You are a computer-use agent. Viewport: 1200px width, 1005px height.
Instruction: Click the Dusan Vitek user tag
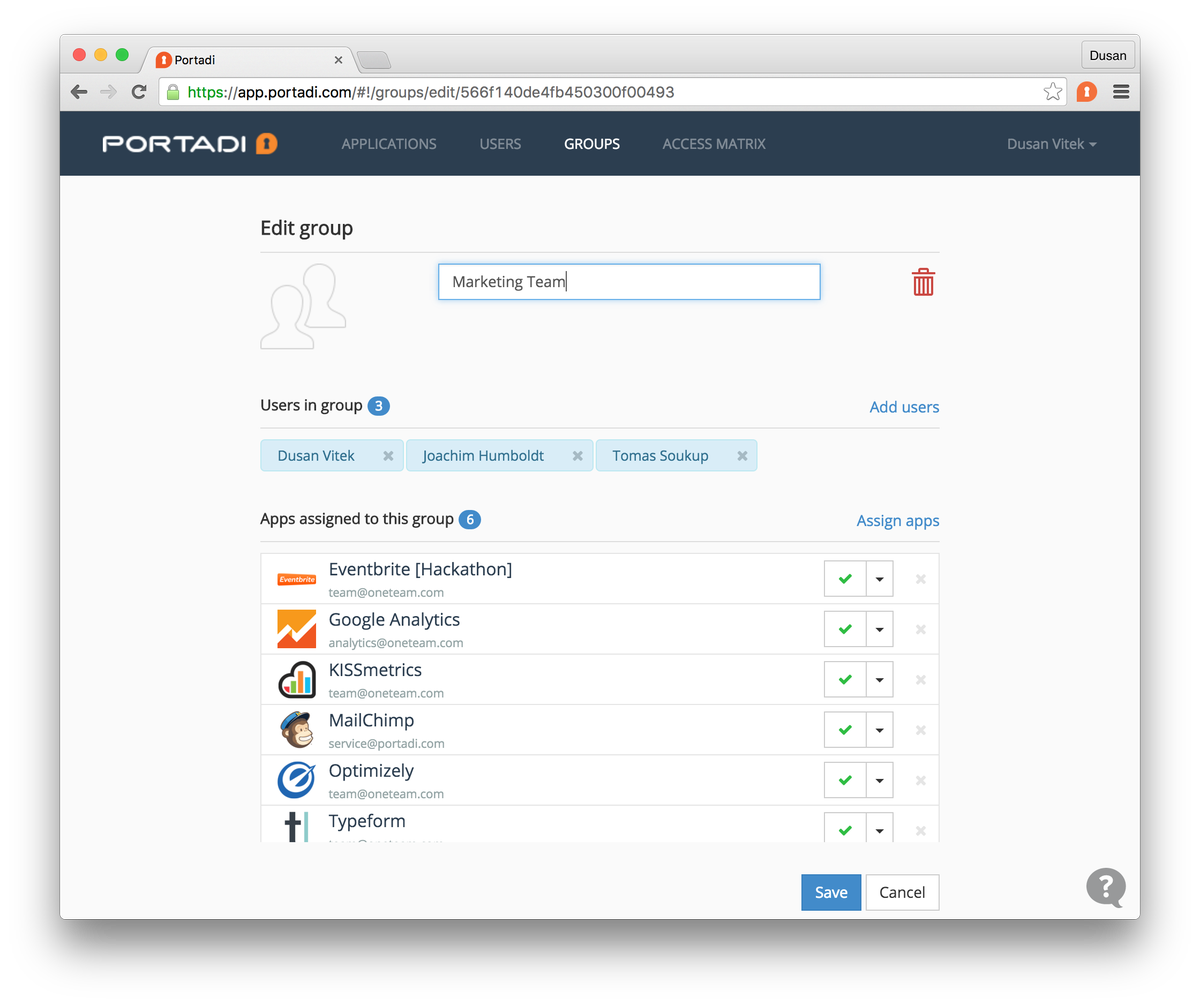click(x=332, y=455)
